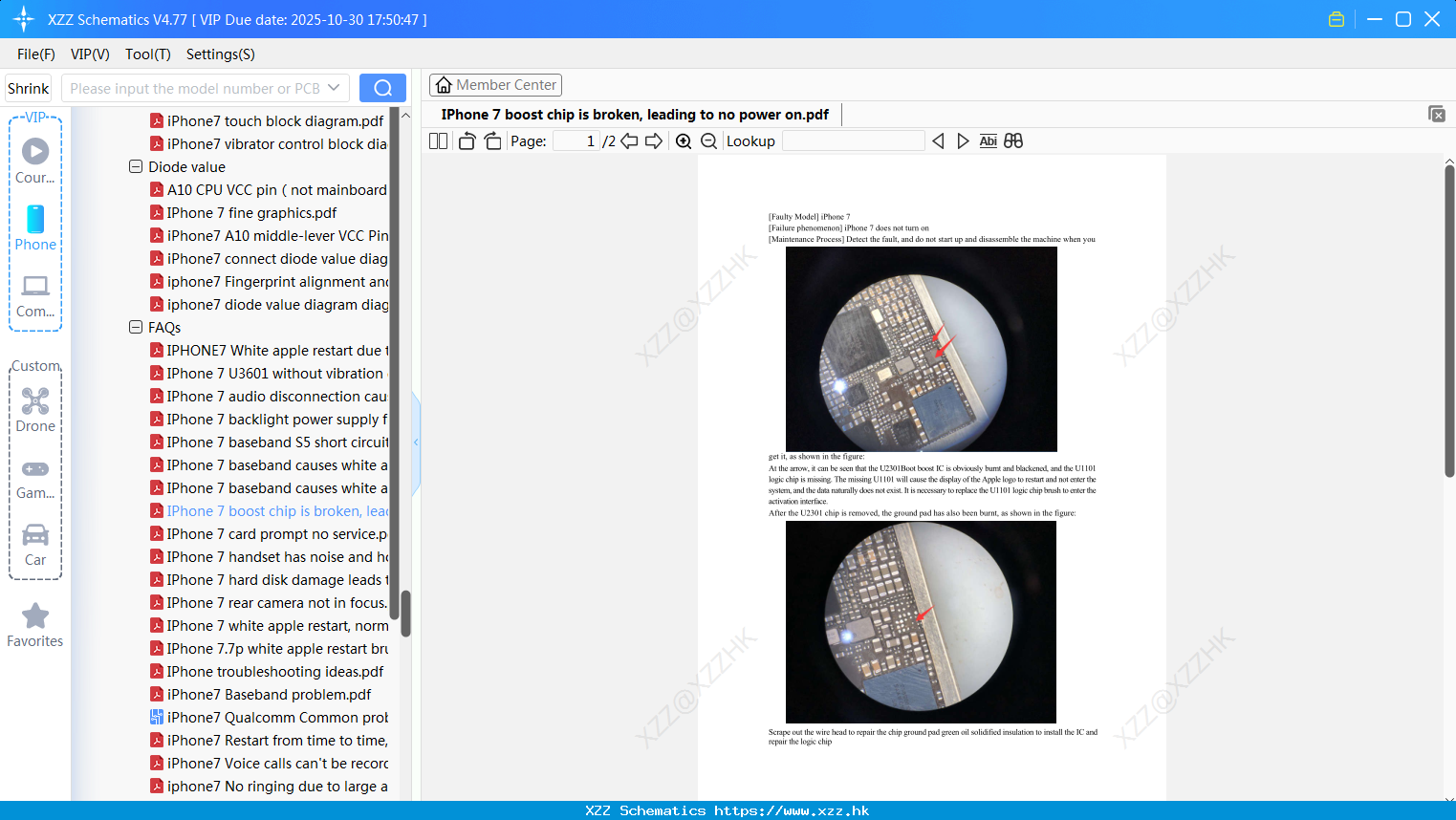The image size is (1456, 820).
Task: Open iPhone7 Qualcomm Common problems file
Action: click(269, 717)
